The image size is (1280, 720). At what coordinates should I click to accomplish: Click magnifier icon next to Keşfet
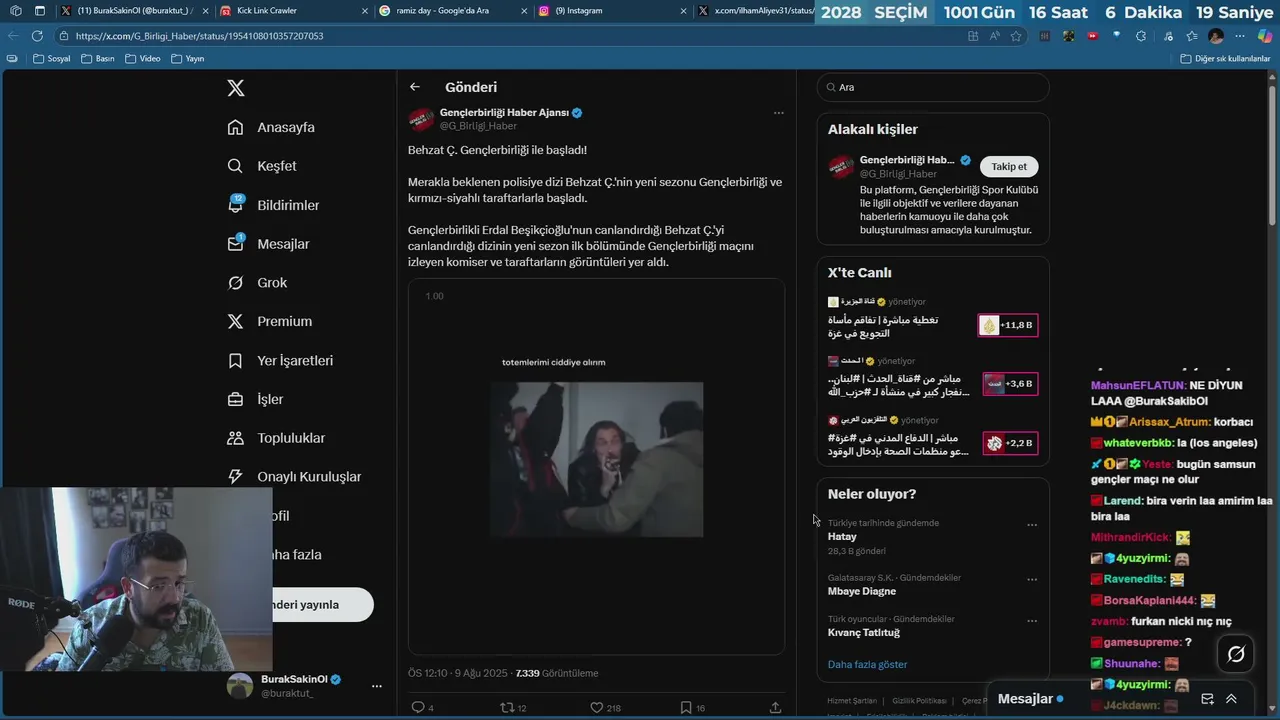(x=235, y=166)
